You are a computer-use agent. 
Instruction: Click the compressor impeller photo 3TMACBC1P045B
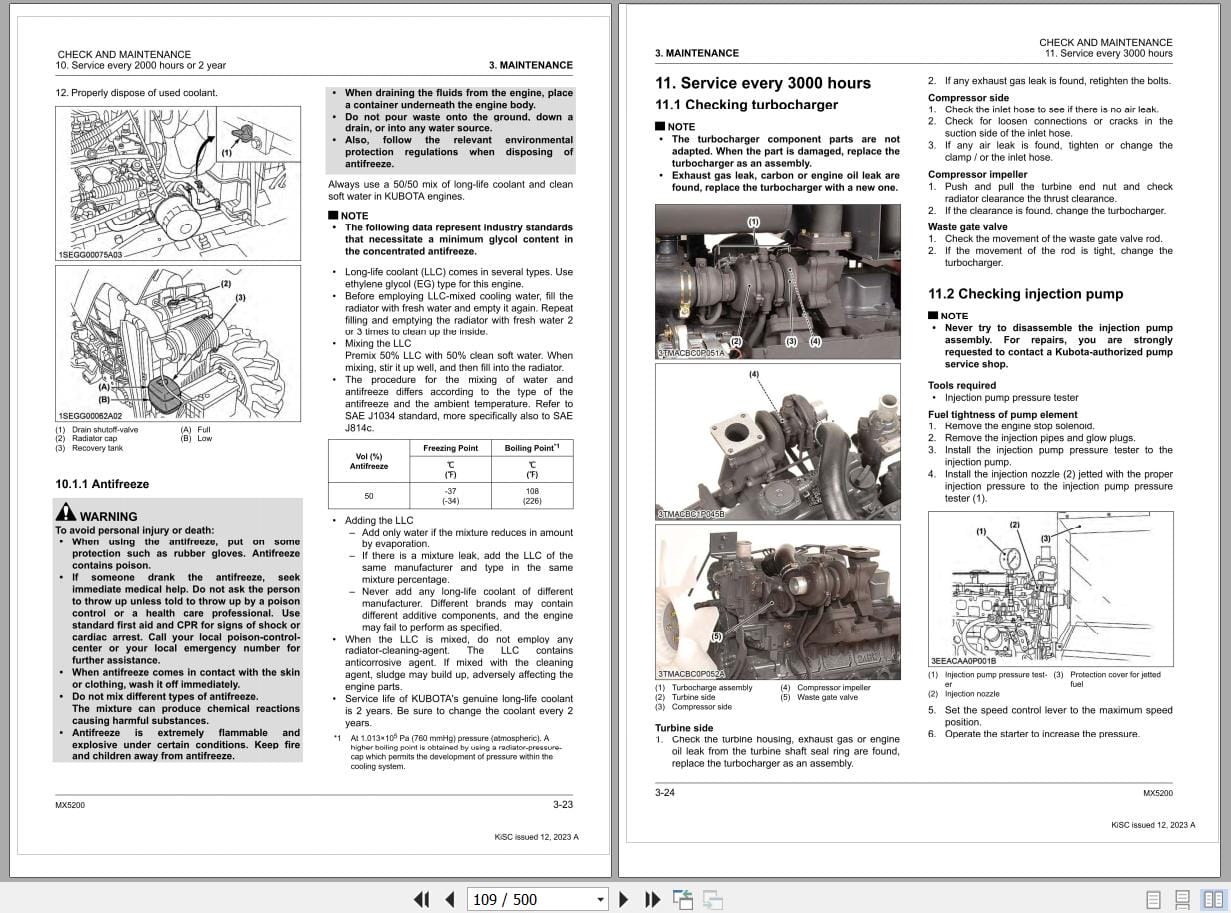tap(777, 441)
